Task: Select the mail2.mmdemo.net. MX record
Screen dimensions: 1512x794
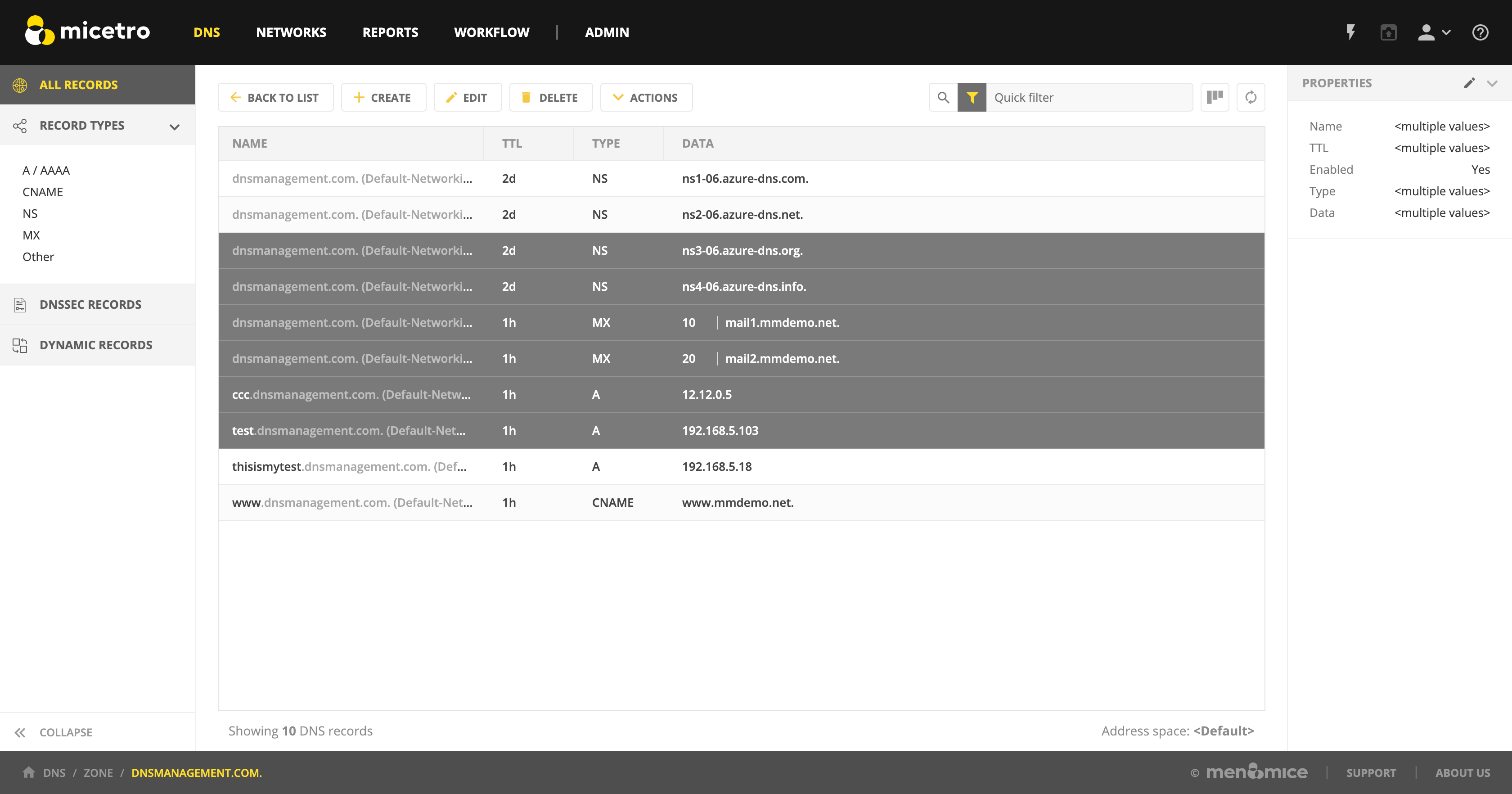Action: click(741, 359)
